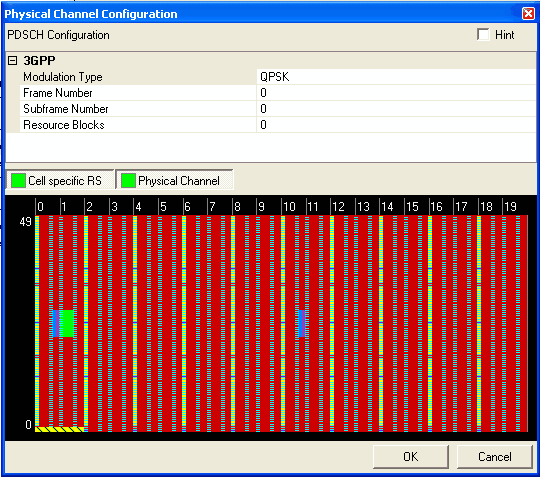This screenshot has height=477, width=540.
Task: Click the yellow hatched bar at row 0
Action: pyautogui.click(x=60, y=429)
